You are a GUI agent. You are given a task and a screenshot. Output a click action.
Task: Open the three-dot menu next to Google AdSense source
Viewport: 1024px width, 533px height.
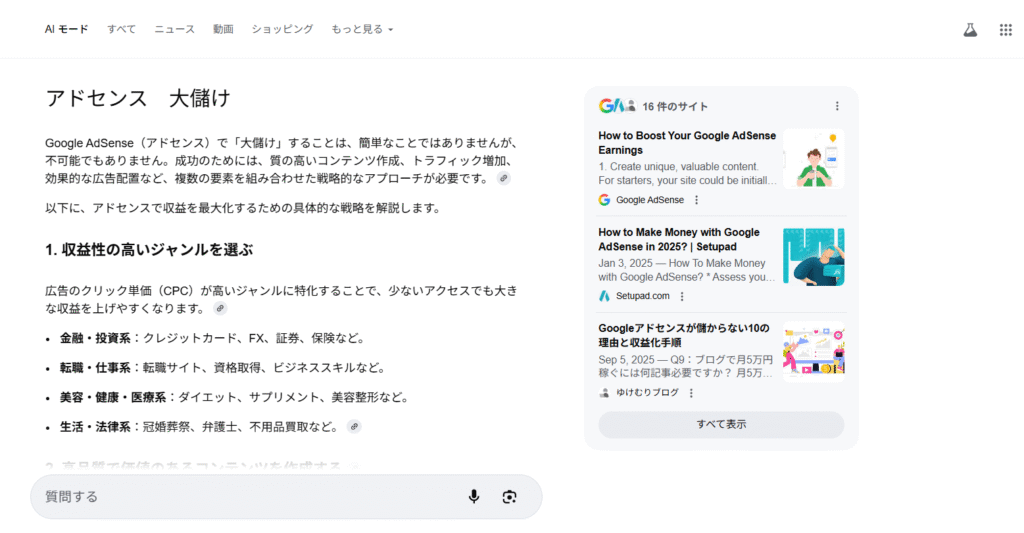click(697, 200)
